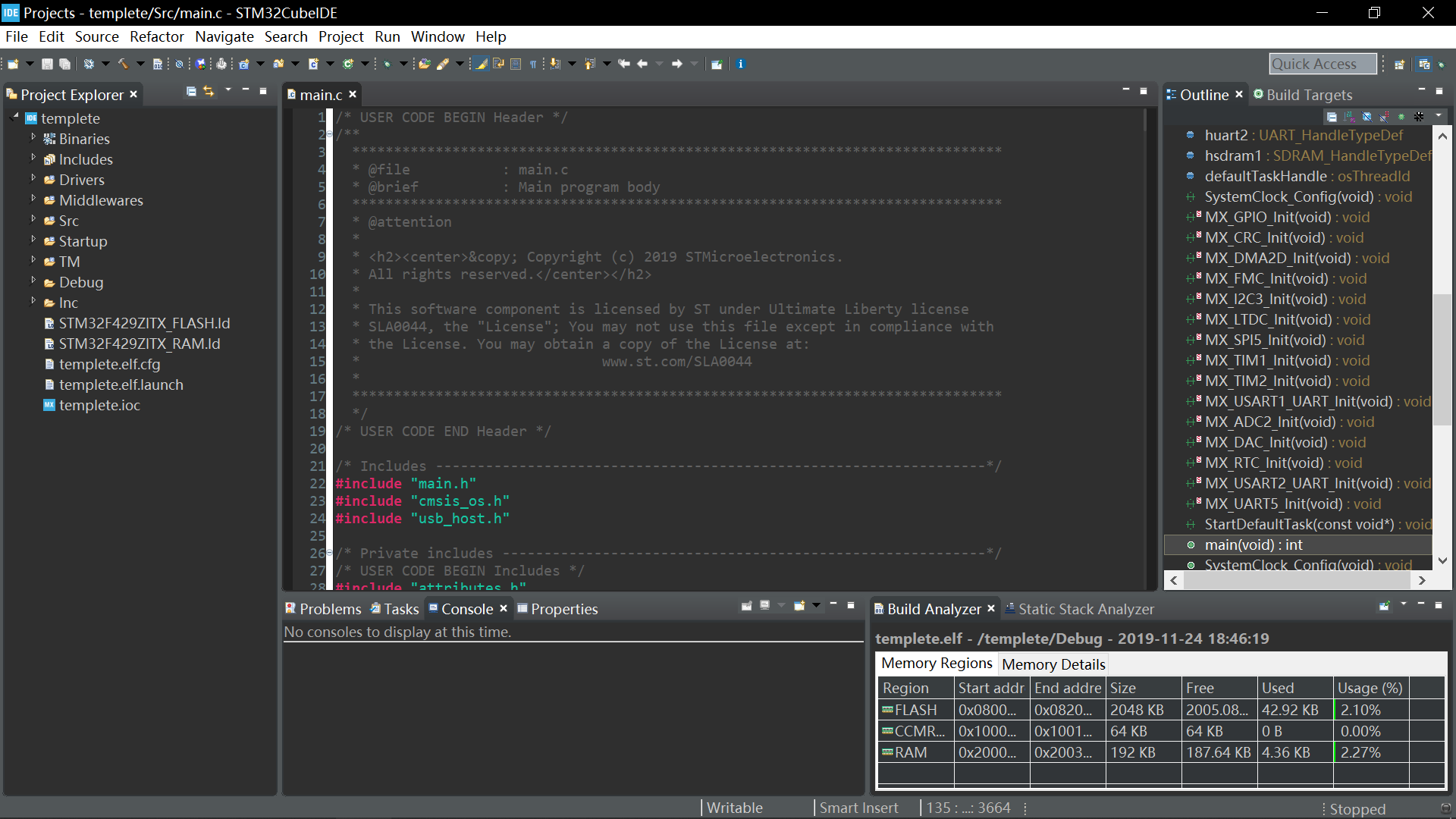The width and height of the screenshot is (1456, 819).
Task: Collapse the templete project node
Action: coord(14,118)
